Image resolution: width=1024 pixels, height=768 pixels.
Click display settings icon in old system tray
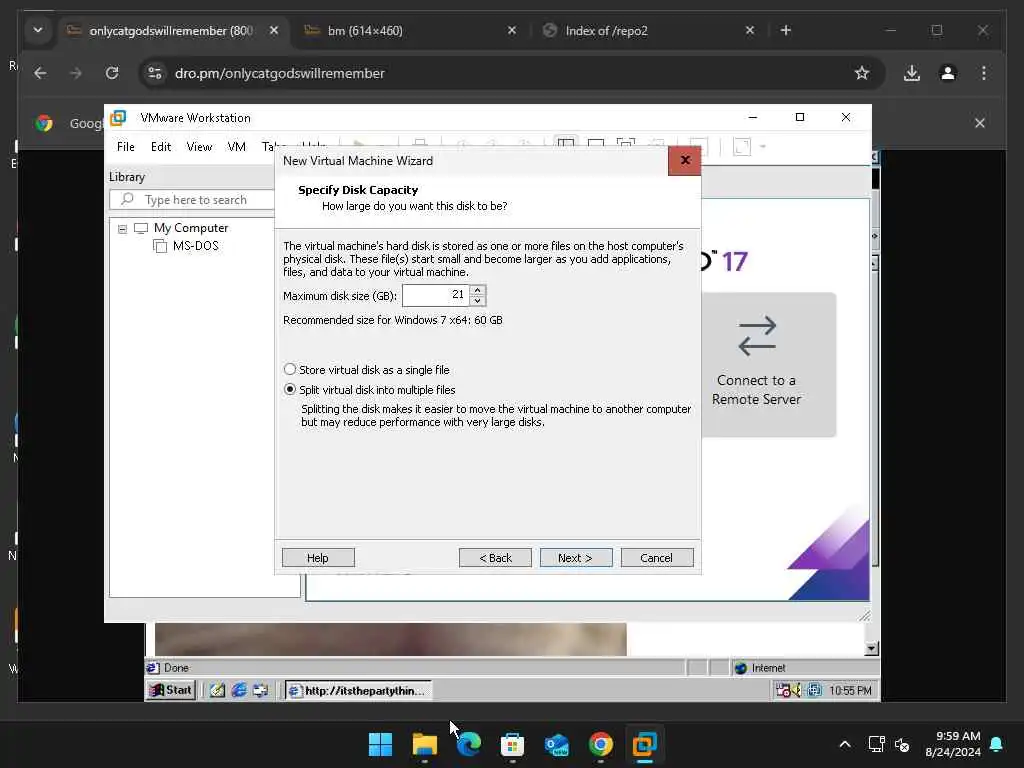pyautogui.click(x=814, y=690)
